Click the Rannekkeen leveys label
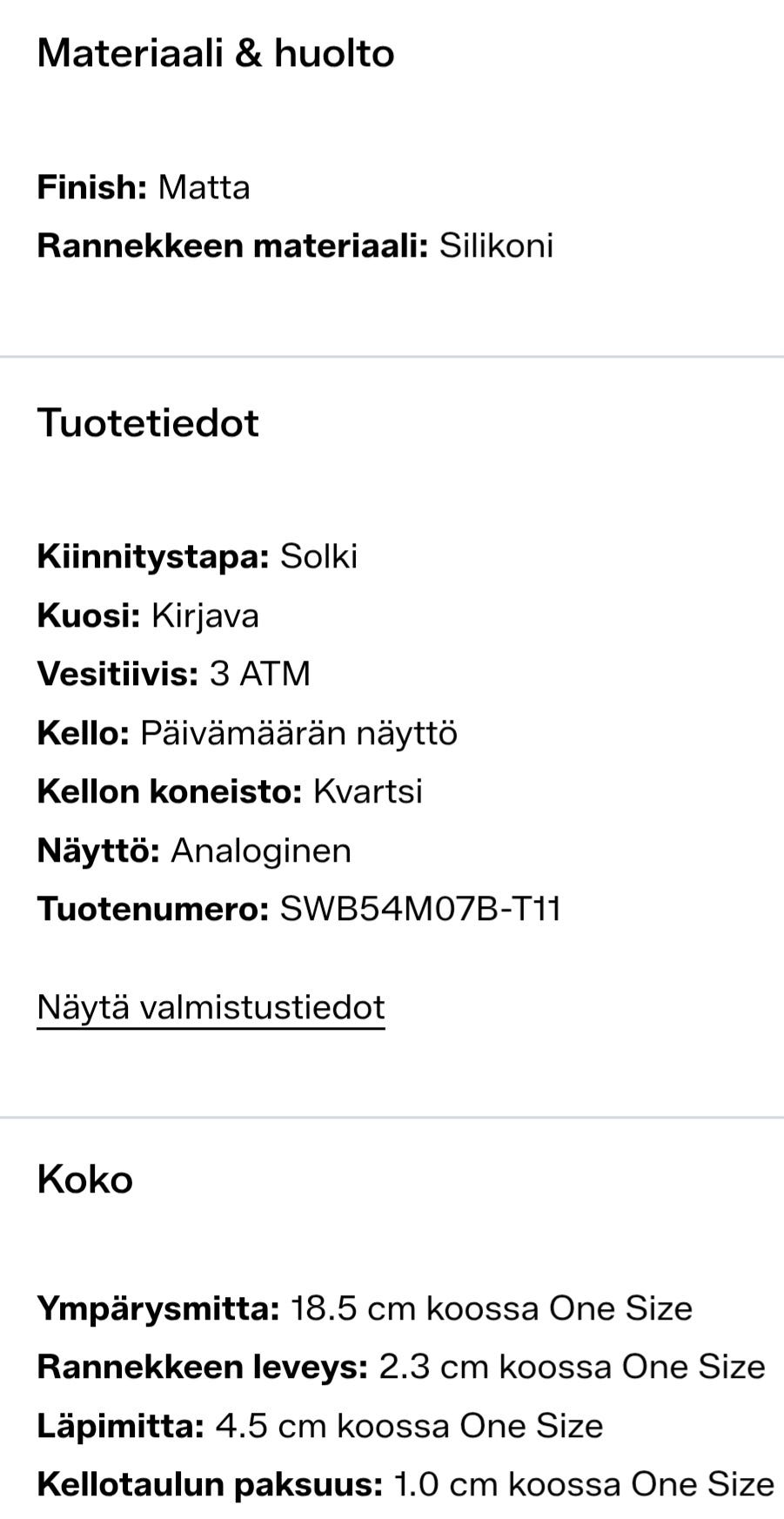This screenshot has height=1519, width=784. [x=202, y=1367]
